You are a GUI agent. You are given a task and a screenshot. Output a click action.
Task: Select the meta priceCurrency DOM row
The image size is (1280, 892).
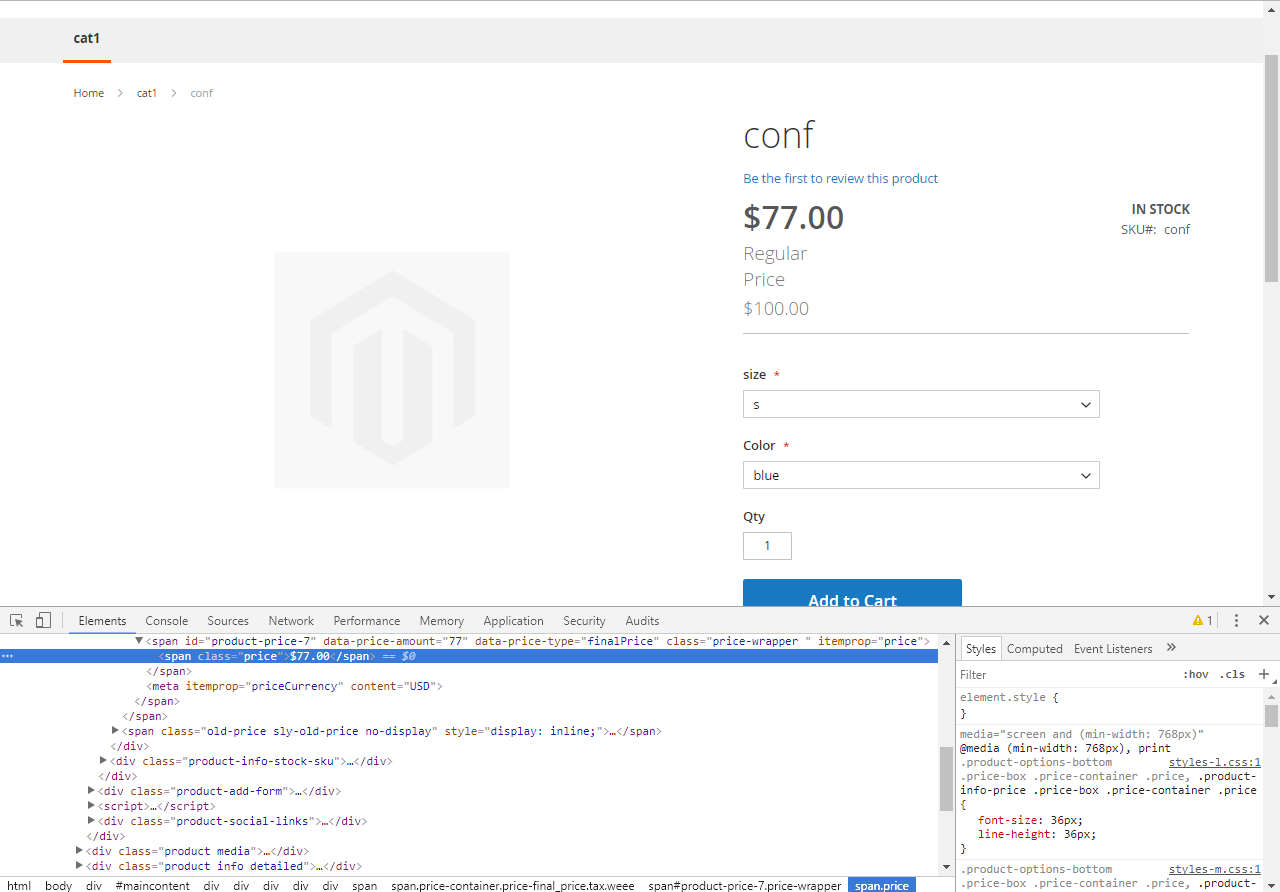coord(294,687)
